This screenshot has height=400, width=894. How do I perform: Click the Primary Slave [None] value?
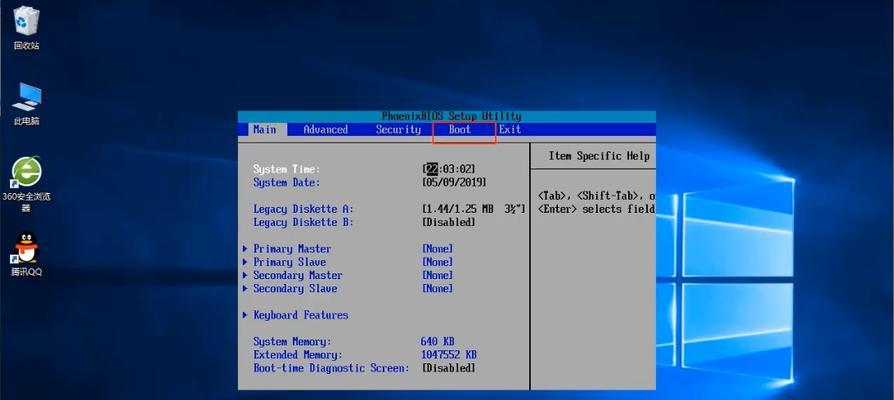[x=437, y=262]
